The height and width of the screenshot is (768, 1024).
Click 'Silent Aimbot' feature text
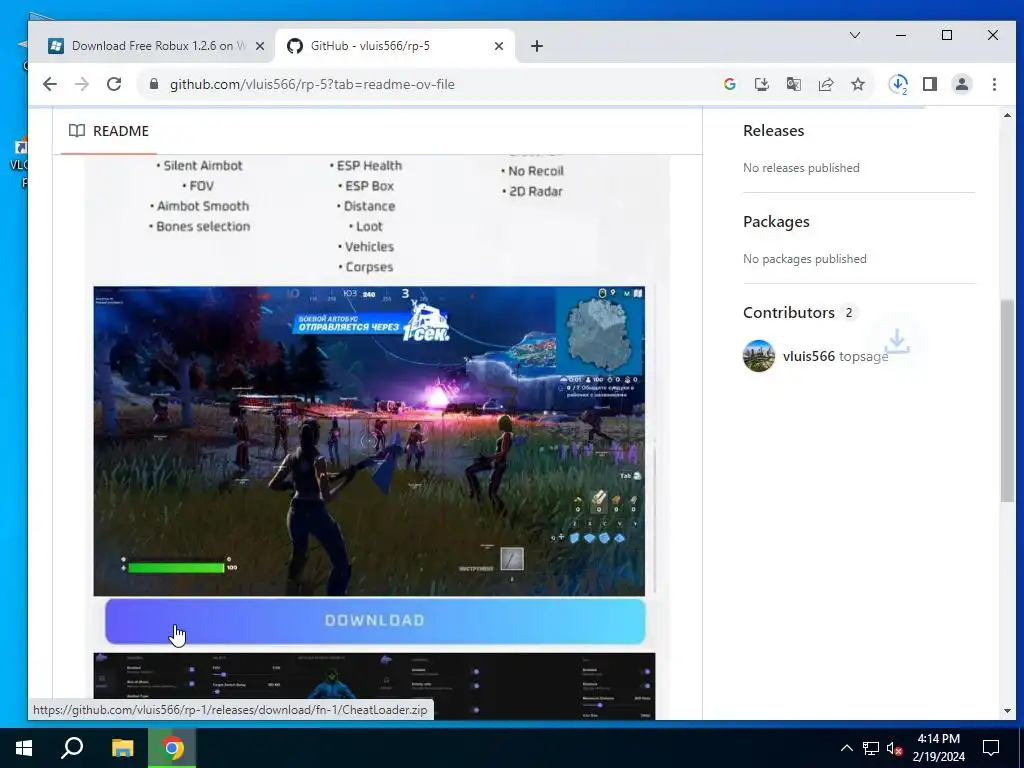202,165
